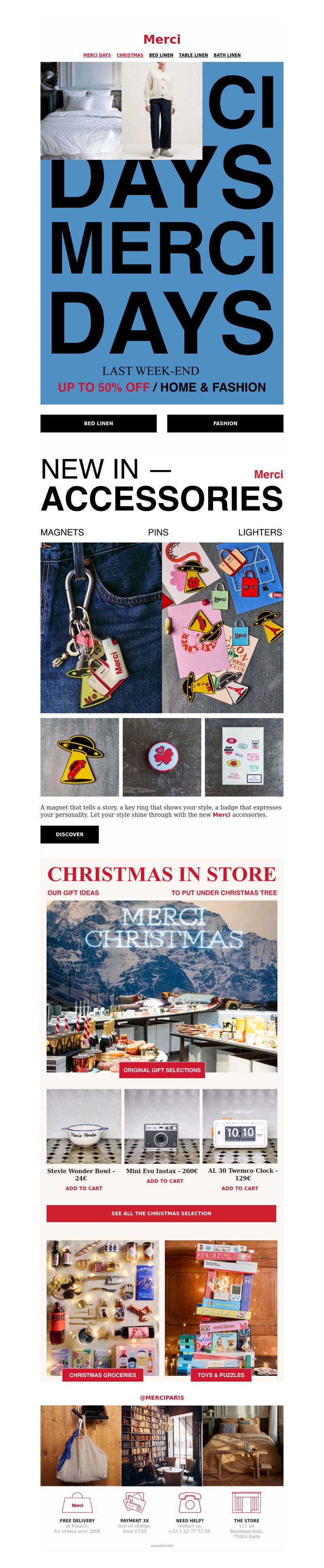Click the credit card Payment 3X icon
This screenshot has height=1568, width=324.
[x=134, y=1502]
